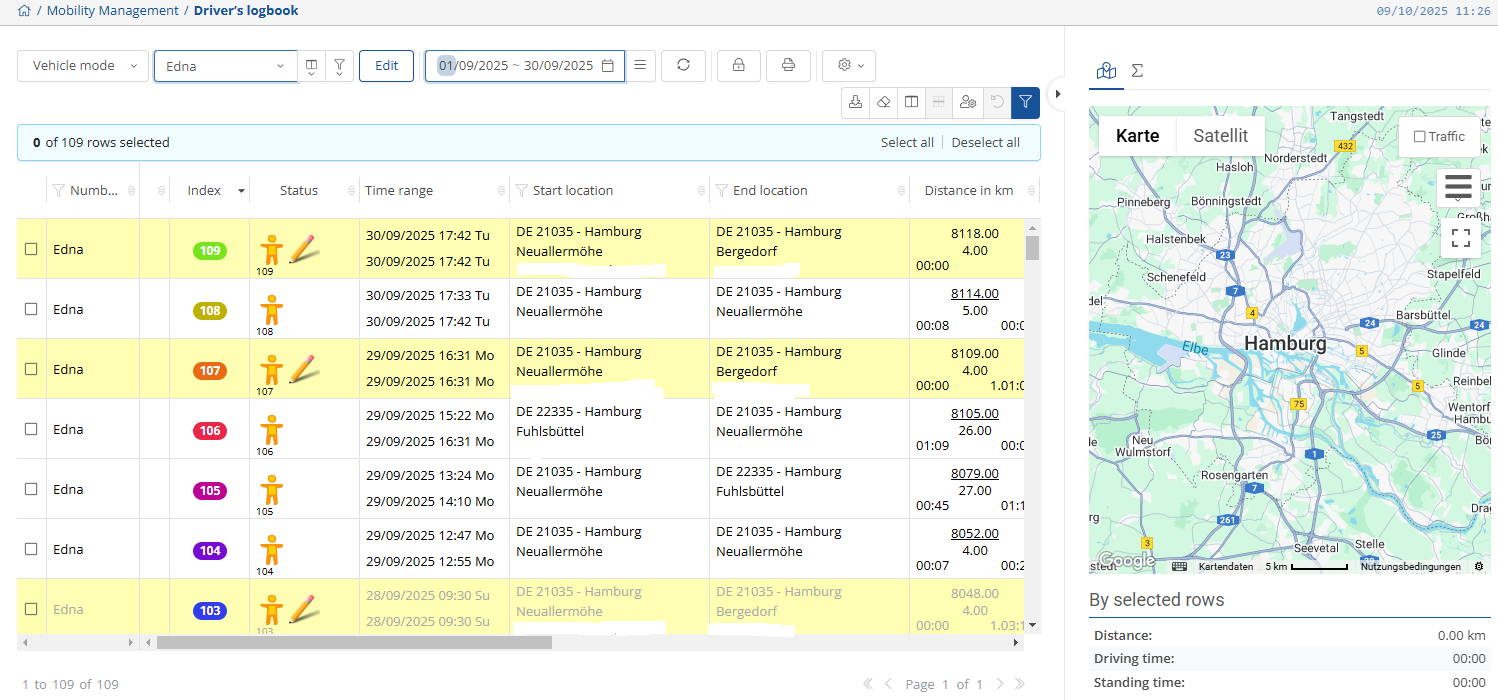
Task: Click the lock icon button
Action: 738,66
